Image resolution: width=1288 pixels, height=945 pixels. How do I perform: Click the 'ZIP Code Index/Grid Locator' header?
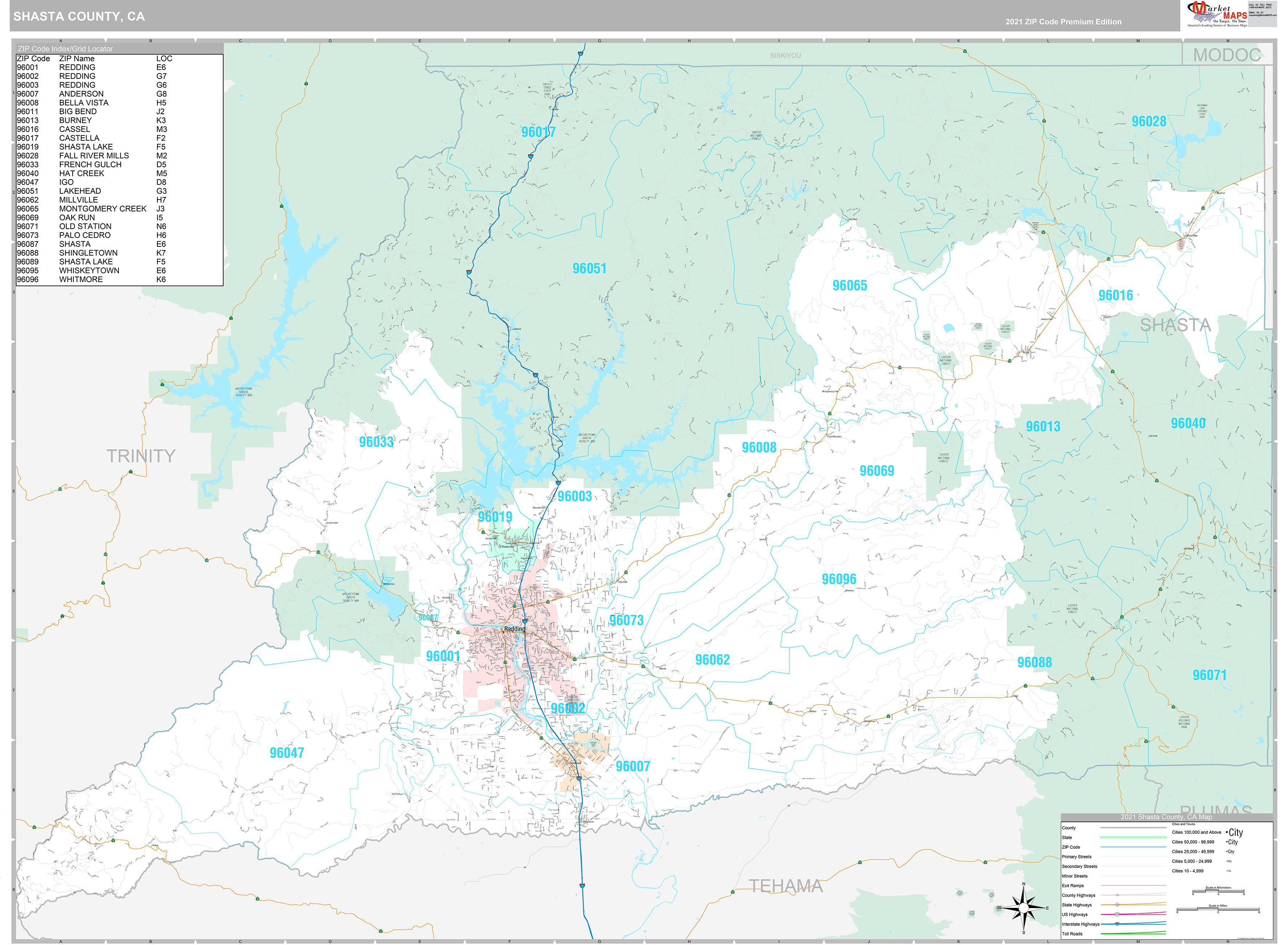pyautogui.click(x=65, y=49)
